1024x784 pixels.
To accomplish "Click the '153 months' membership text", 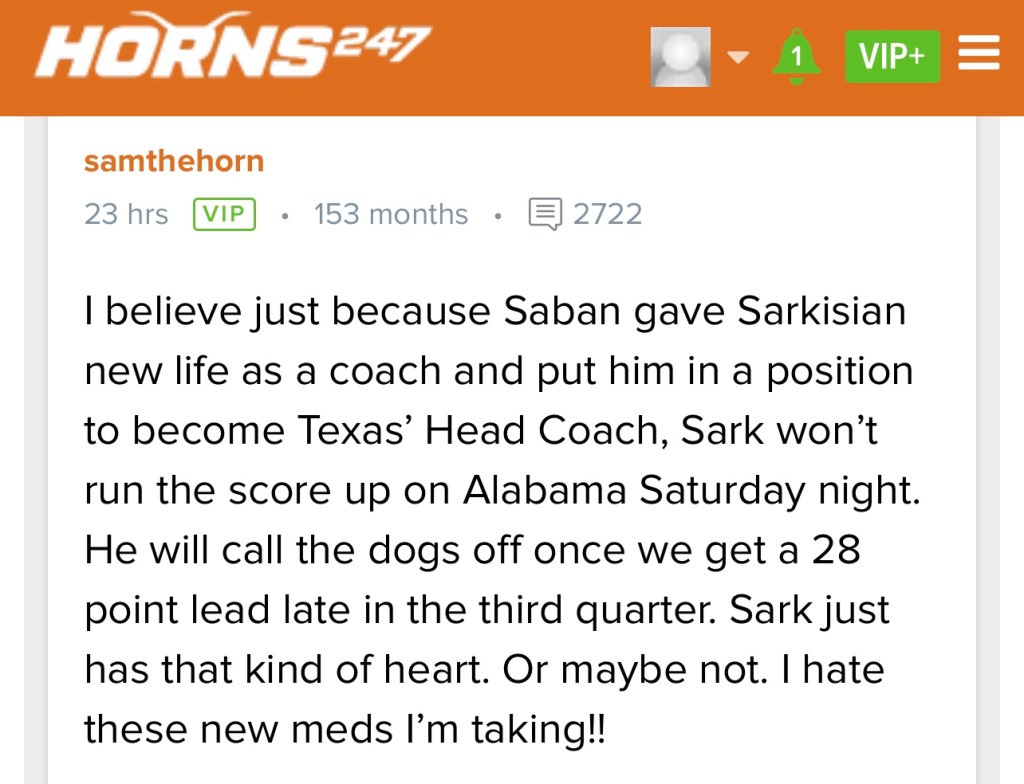I will tap(390, 214).
